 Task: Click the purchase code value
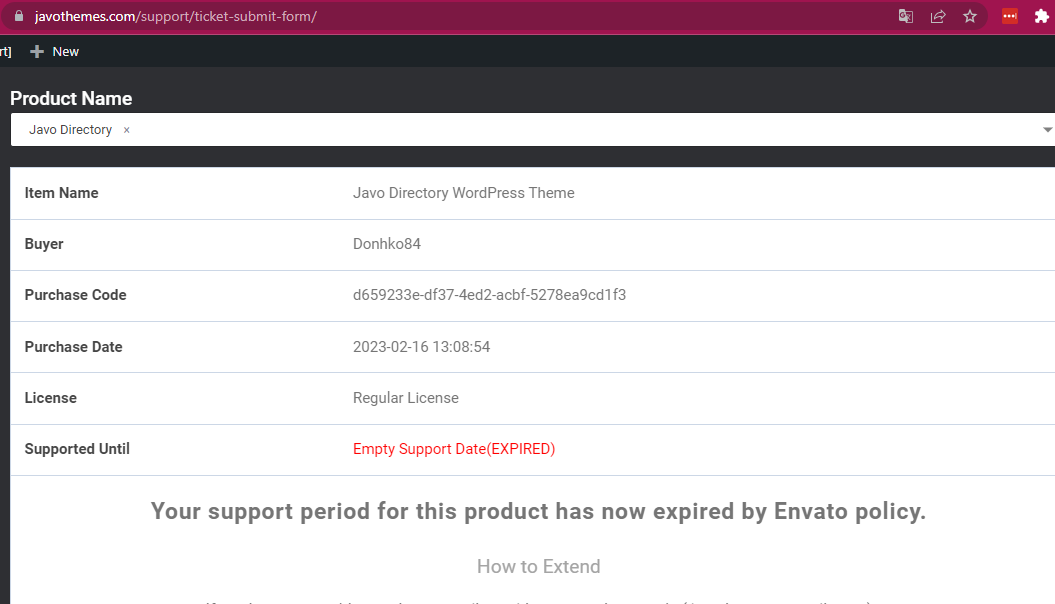[x=489, y=295]
